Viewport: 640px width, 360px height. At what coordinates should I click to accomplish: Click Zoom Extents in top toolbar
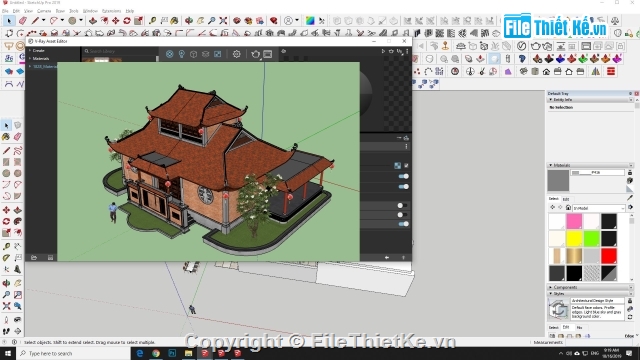[223, 20]
